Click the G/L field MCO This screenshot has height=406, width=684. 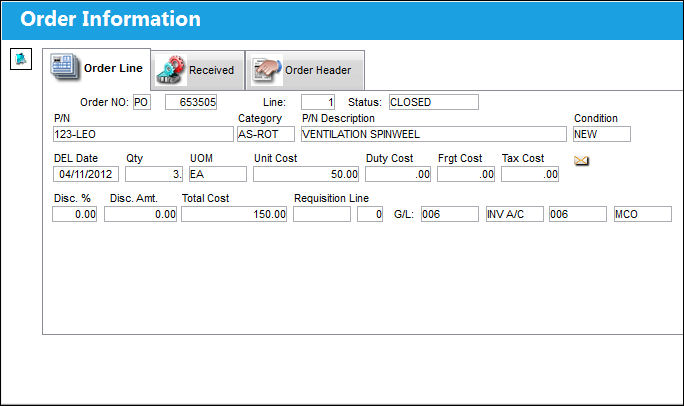643,214
